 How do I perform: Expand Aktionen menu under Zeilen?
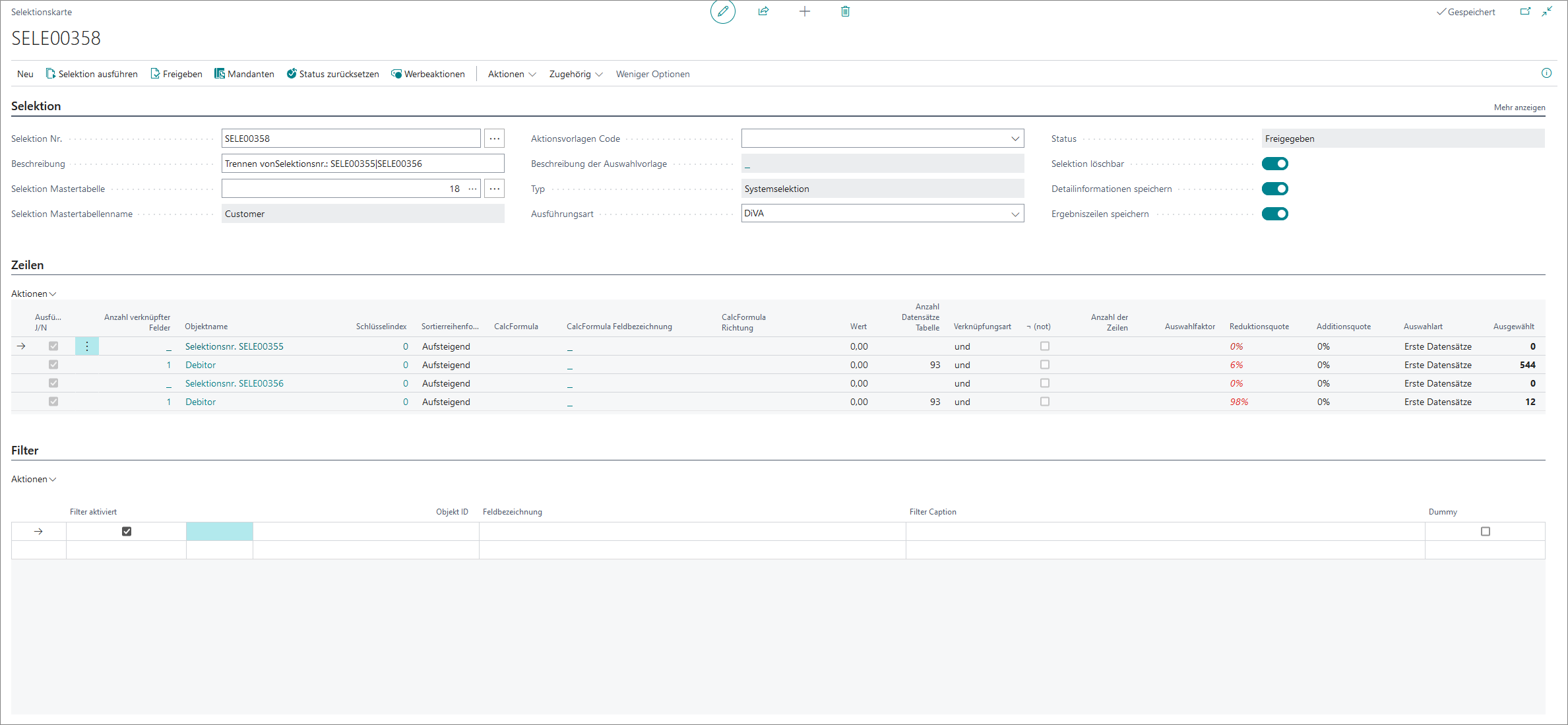34,294
